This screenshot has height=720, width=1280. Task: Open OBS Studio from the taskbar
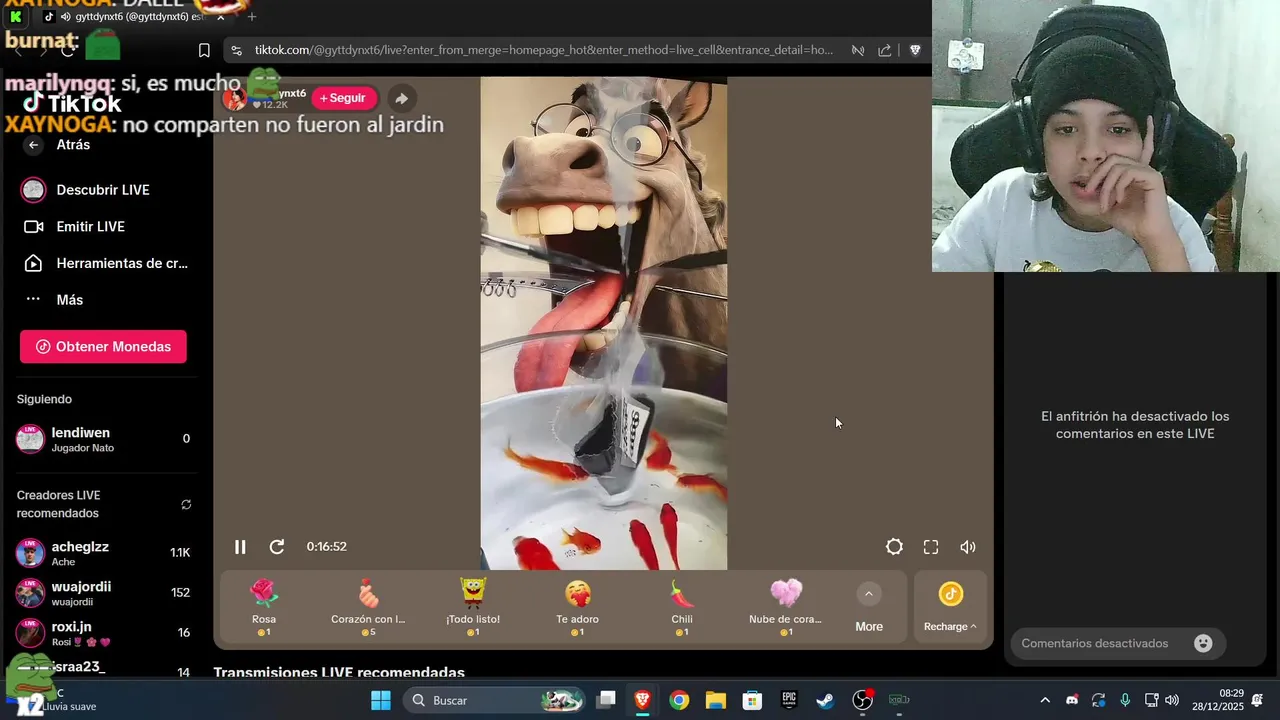pyautogui.click(x=862, y=700)
